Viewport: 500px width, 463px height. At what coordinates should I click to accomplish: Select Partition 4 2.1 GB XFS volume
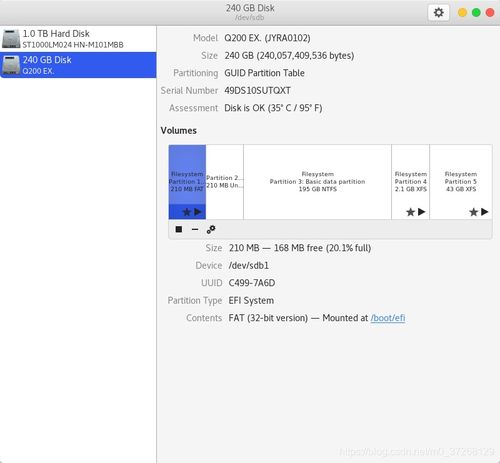pos(411,182)
